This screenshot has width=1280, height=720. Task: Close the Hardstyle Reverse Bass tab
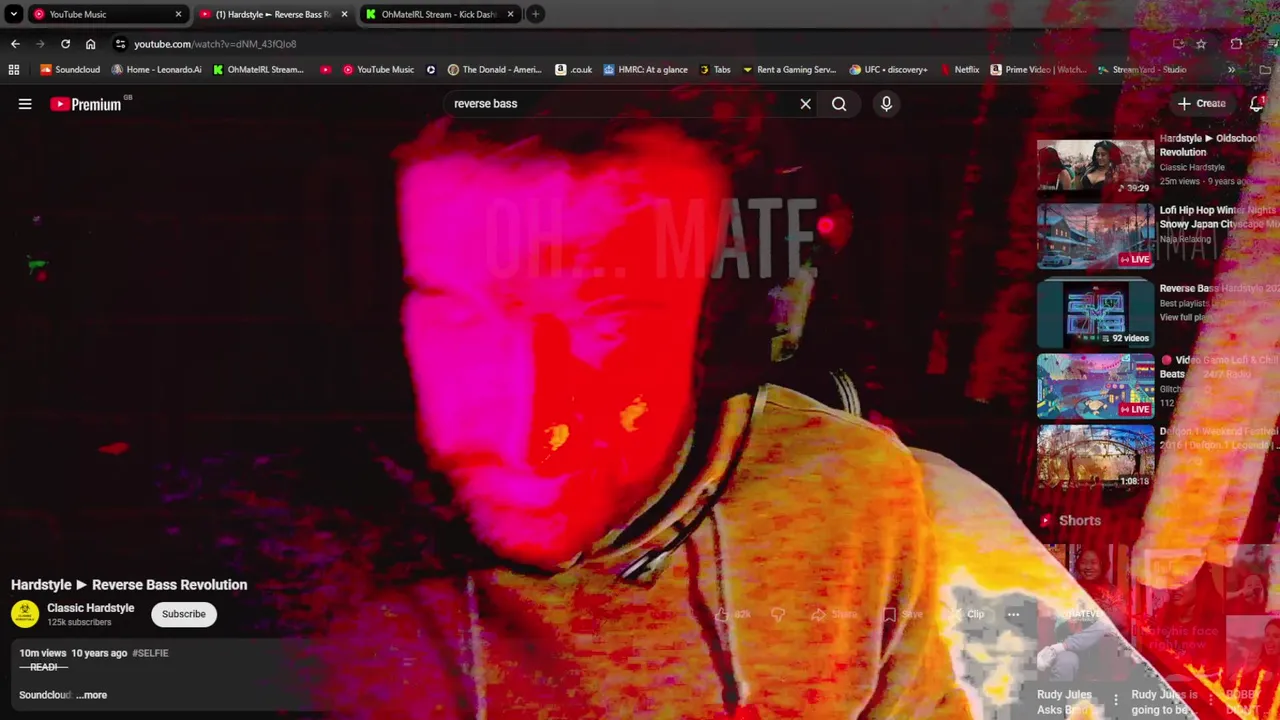click(x=344, y=14)
